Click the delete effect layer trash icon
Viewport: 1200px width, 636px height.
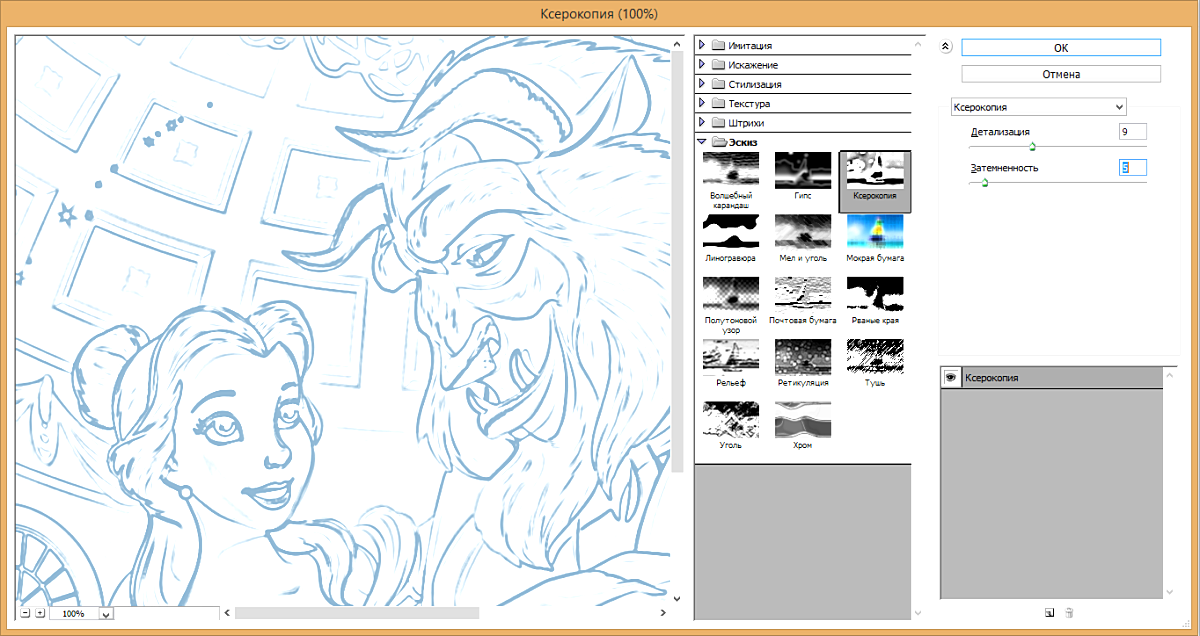coord(1069,612)
